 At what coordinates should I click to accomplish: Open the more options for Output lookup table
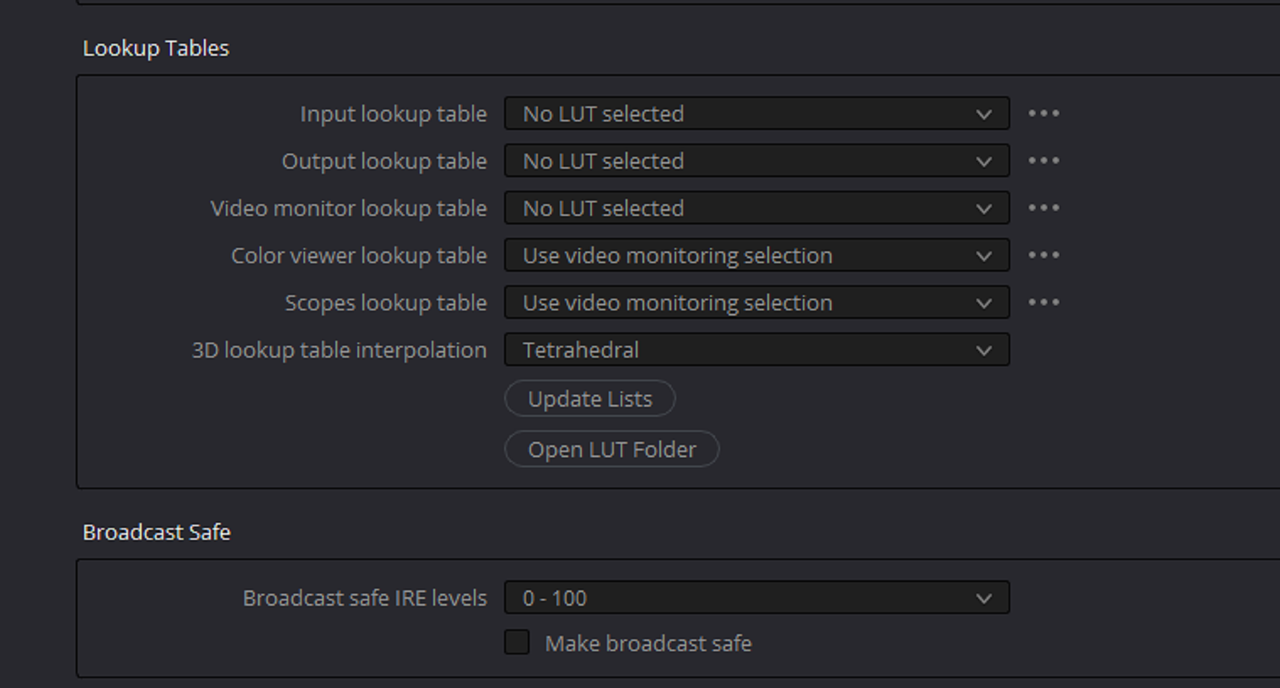pyautogui.click(x=1043, y=161)
